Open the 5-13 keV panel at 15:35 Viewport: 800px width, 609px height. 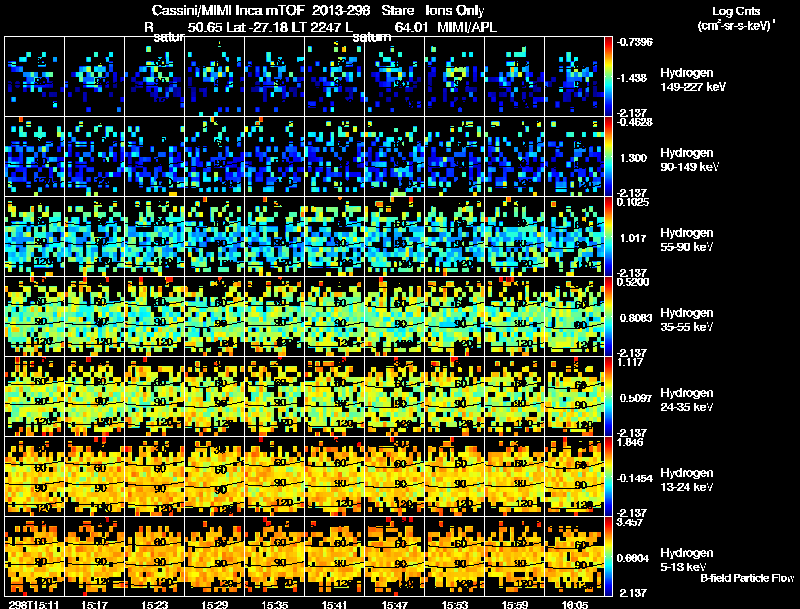[274, 556]
